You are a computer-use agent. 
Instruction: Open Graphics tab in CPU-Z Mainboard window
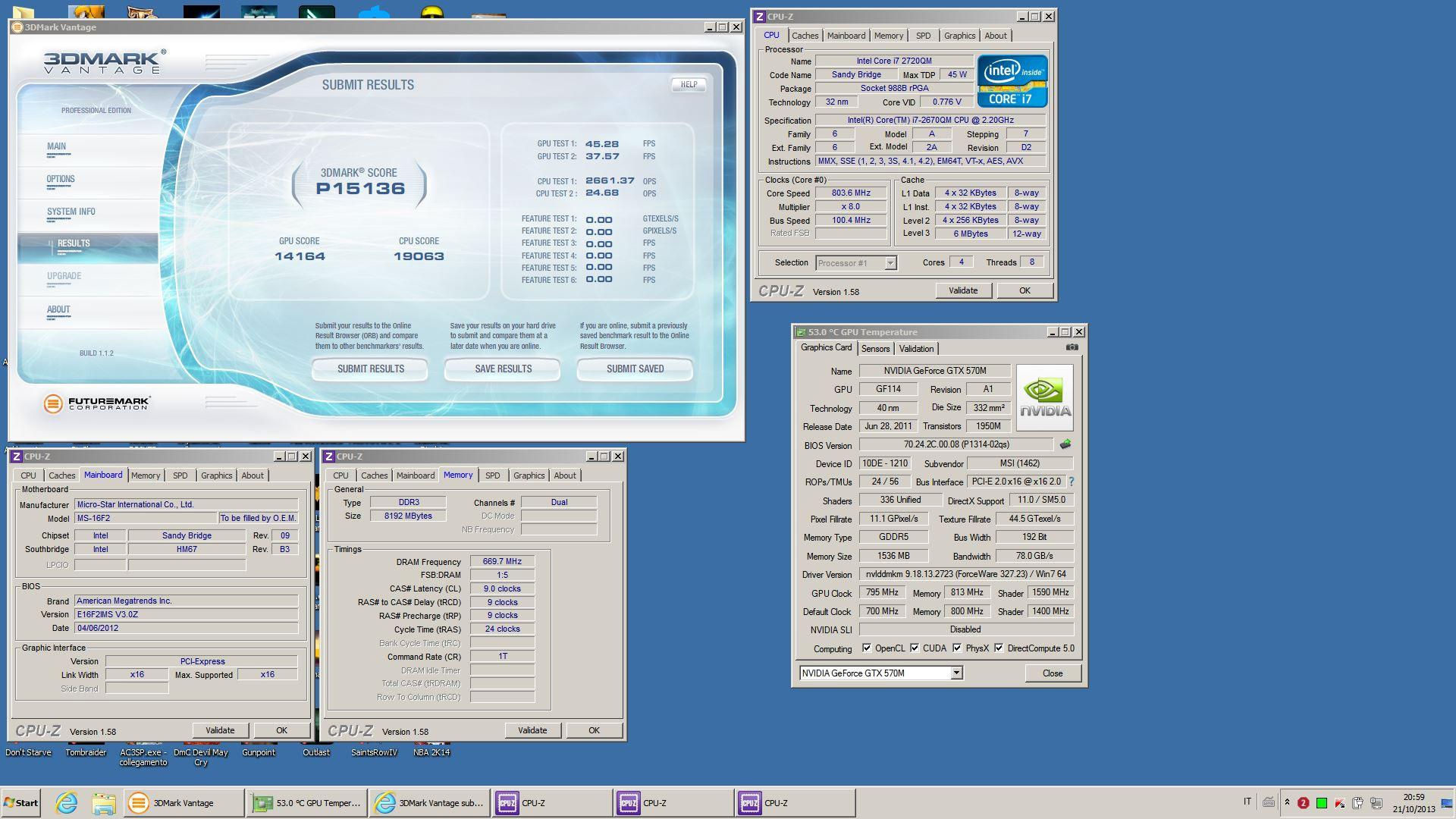[x=216, y=475]
